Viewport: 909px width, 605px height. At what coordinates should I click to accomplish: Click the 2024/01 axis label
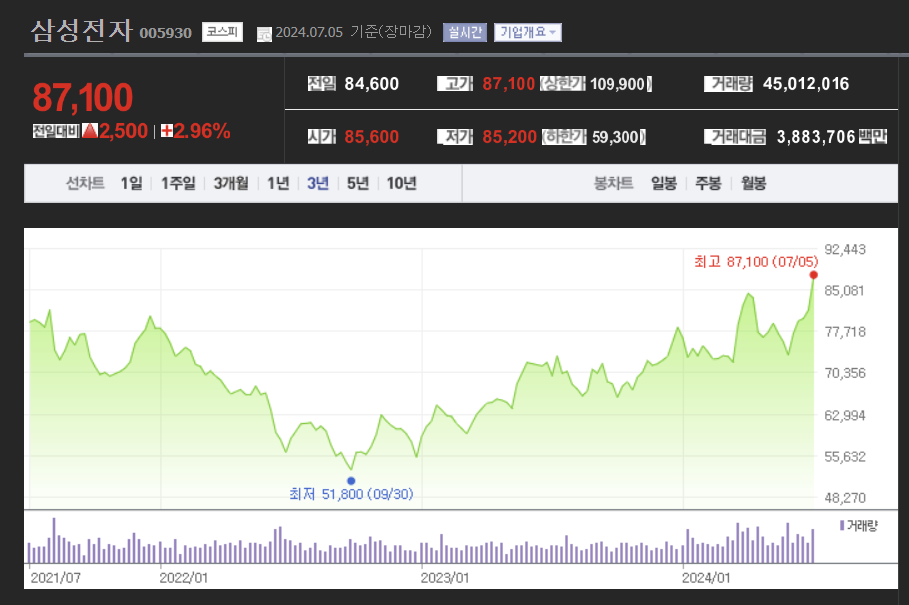click(x=706, y=578)
